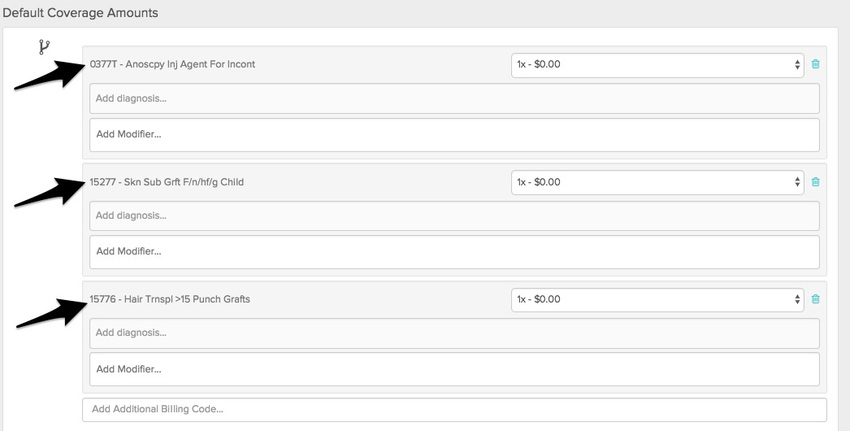Click the black arrow pointing at 15776
850x431 pixels.
click(48, 310)
